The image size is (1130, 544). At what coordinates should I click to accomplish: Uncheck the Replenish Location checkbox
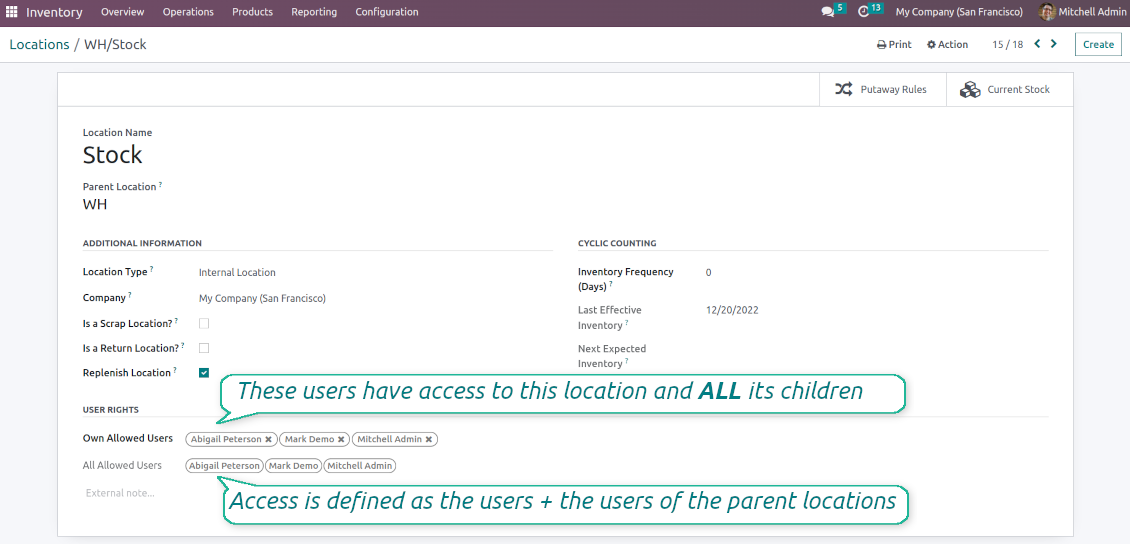tap(204, 373)
